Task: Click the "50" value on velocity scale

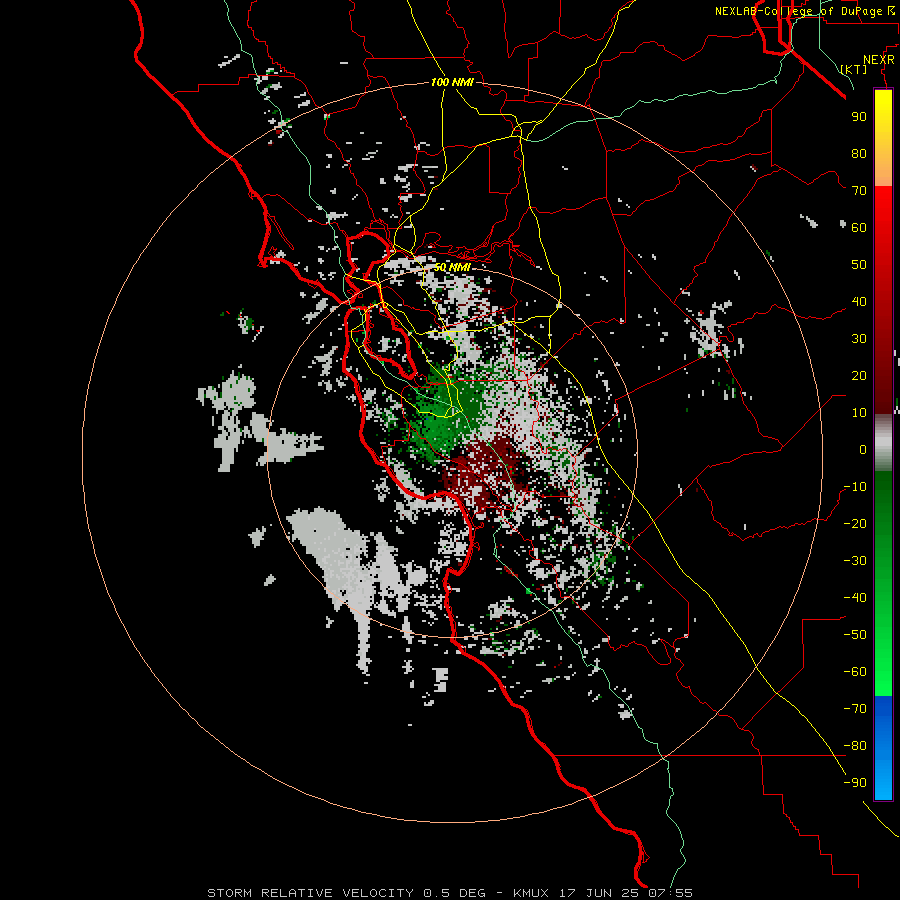Action: (x=859, y=265)
